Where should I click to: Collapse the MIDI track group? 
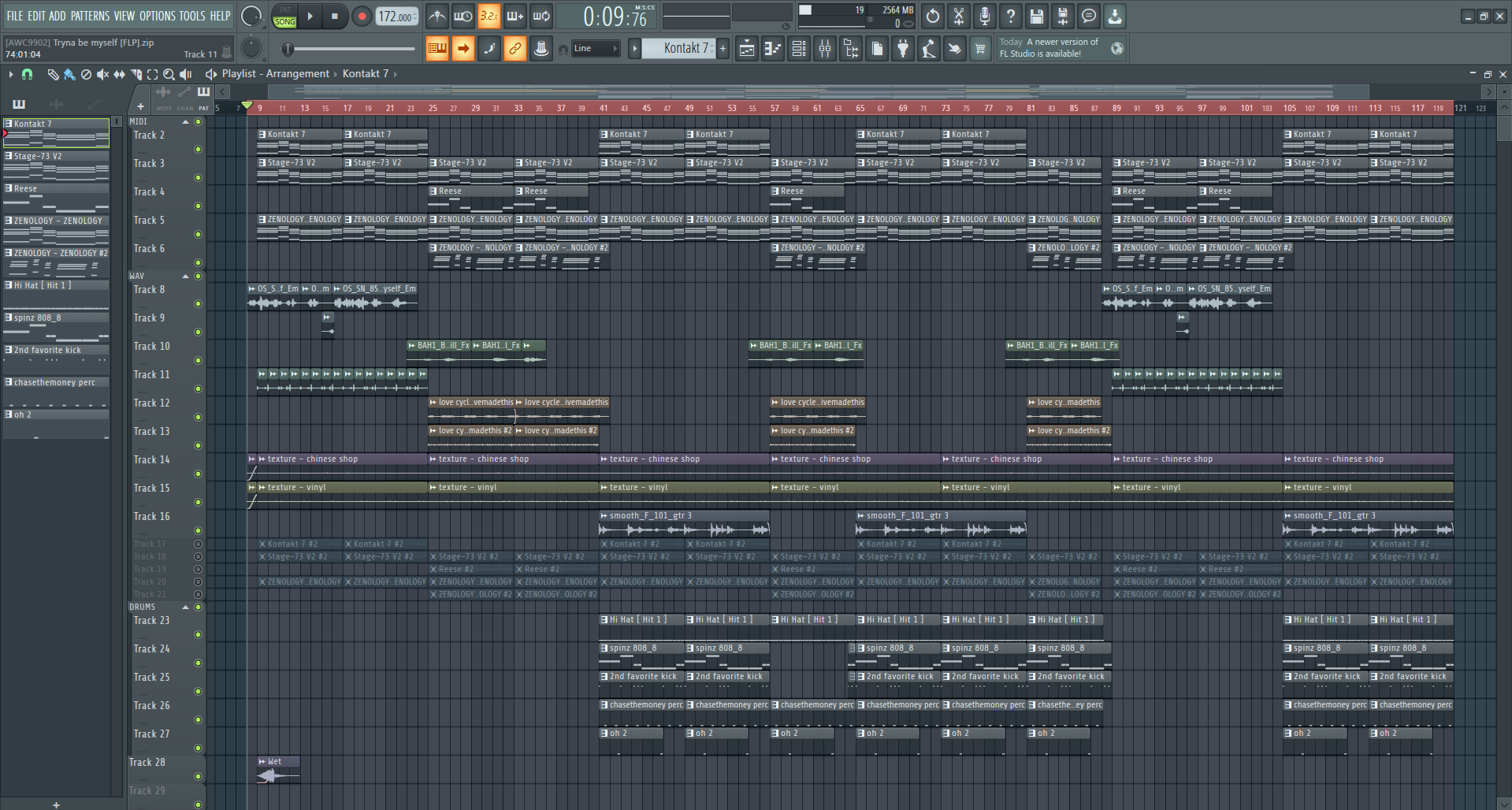point(186,122)
